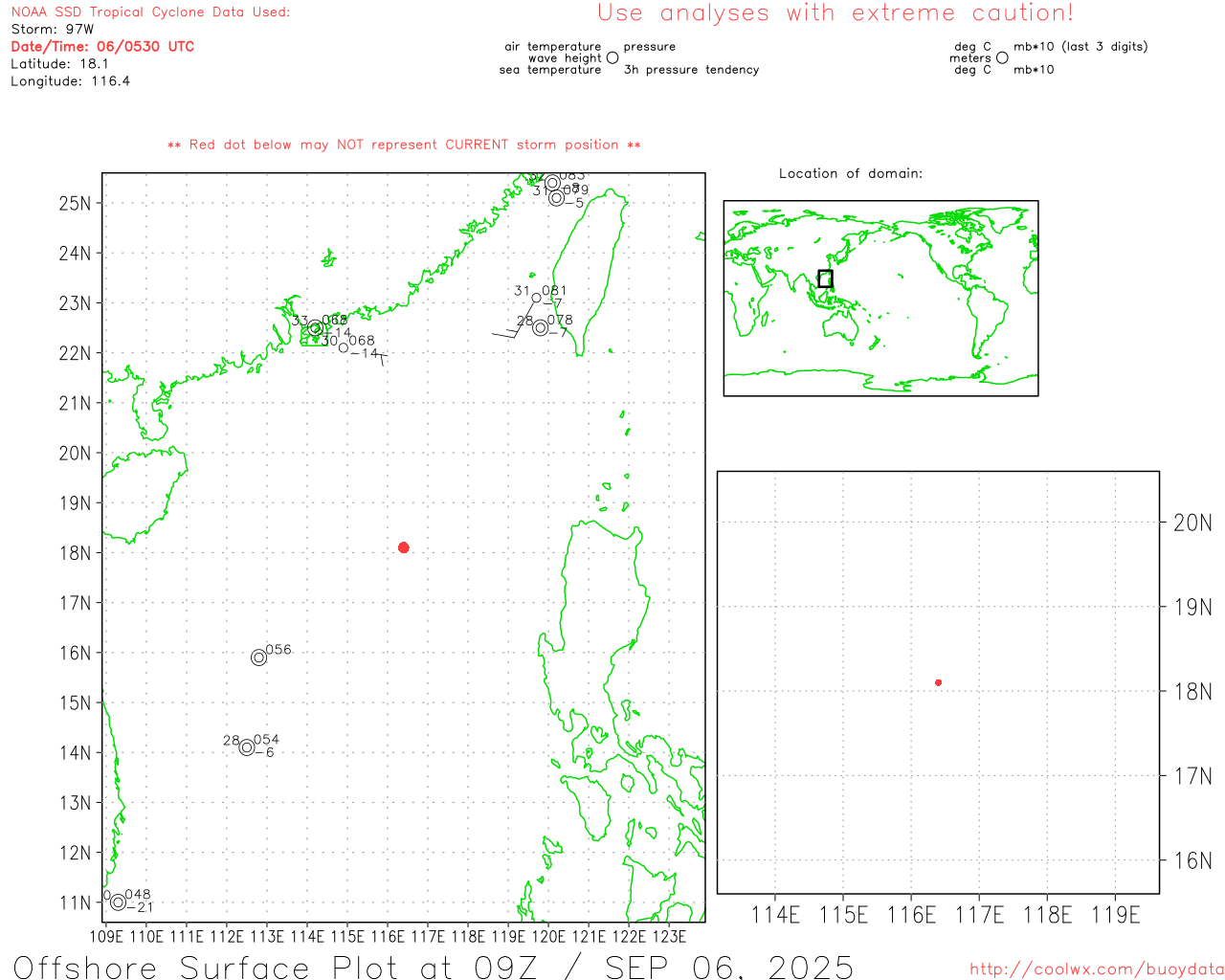Viewport: 1225px width, 980px height.
Task: Click the 25N latitude label on main map
Action: (x=76, y=203)
